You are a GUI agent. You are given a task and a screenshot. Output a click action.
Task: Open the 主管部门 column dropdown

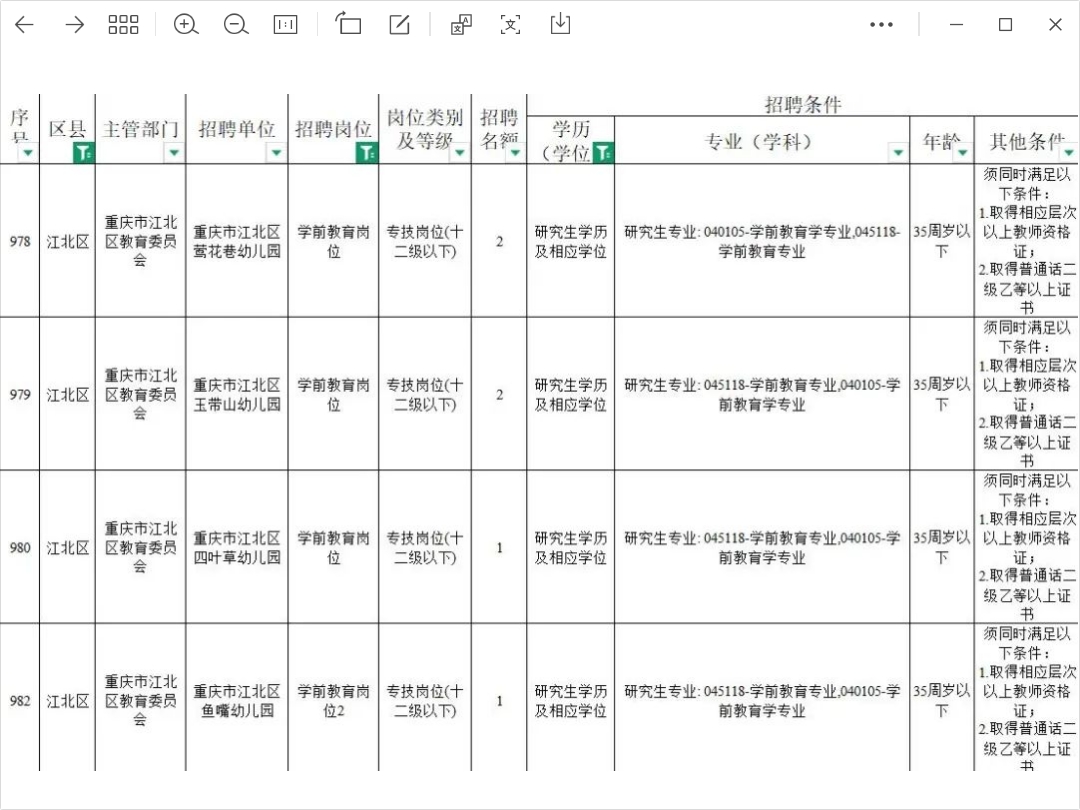click(x=173, y=152)
